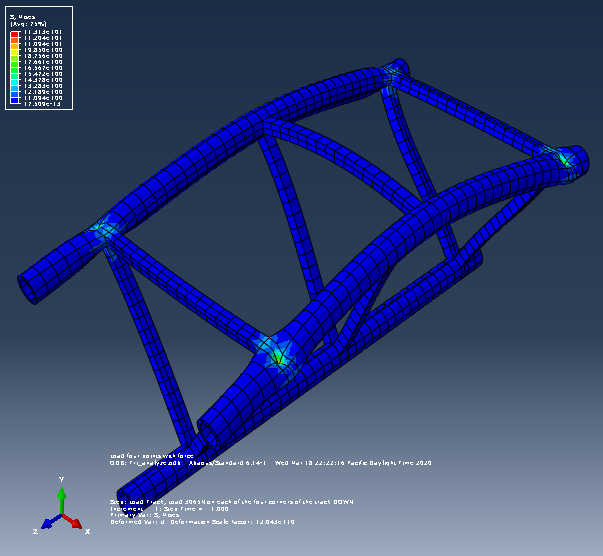Click the legend value +6.567e+00
The image size is (603, 556).
[x=43, y=68]
